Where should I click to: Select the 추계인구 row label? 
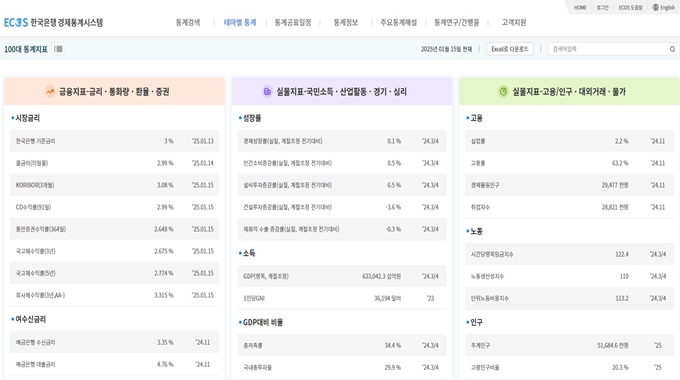481,346
